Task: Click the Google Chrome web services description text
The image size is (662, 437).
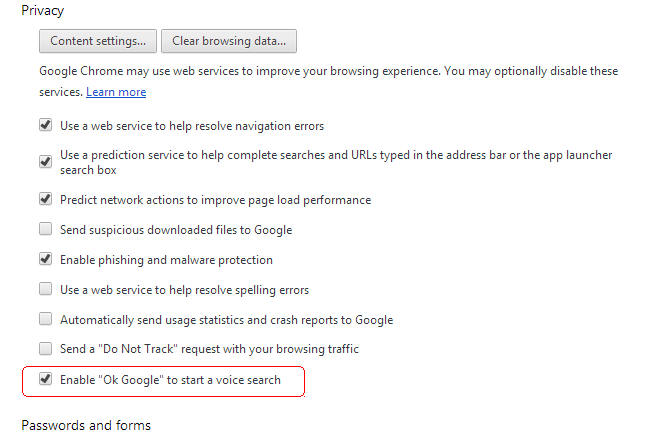Action: pos(328,81)
